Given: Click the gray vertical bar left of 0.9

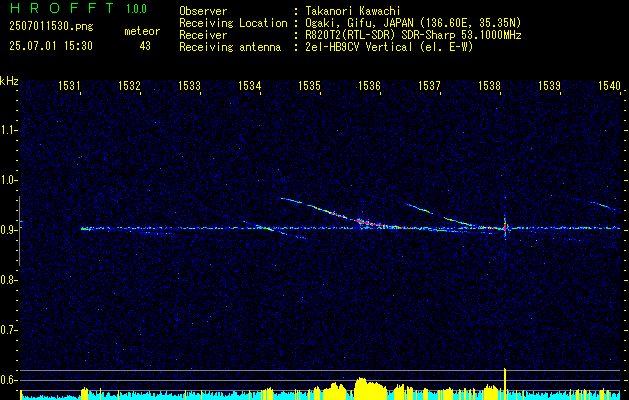Looking at the screenshot, I should (x=19, y=231).
